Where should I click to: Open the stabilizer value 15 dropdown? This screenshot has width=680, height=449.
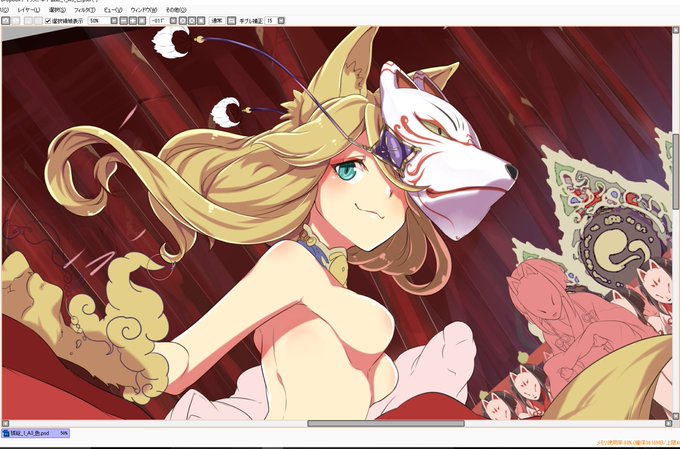[281, 20]
